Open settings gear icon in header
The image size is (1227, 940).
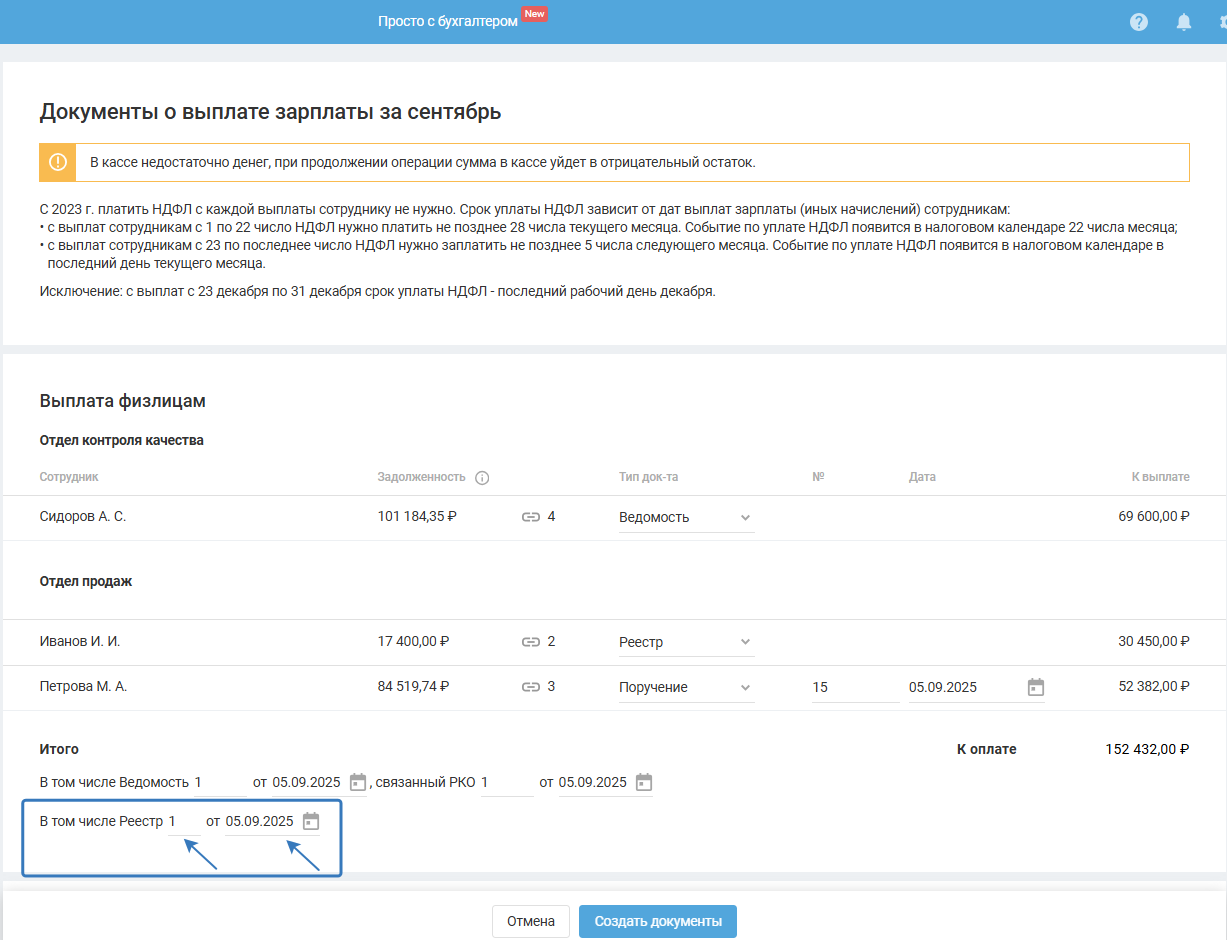coord(1223,22)
